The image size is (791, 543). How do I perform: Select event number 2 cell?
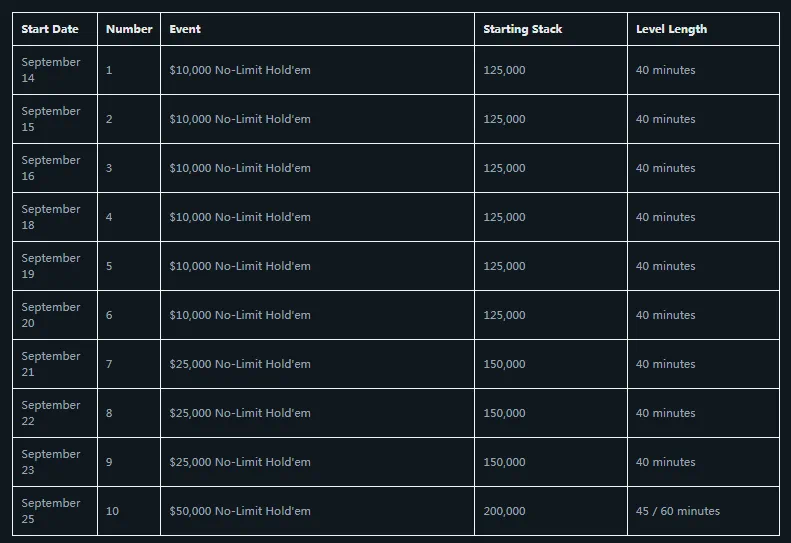(109, 119)
